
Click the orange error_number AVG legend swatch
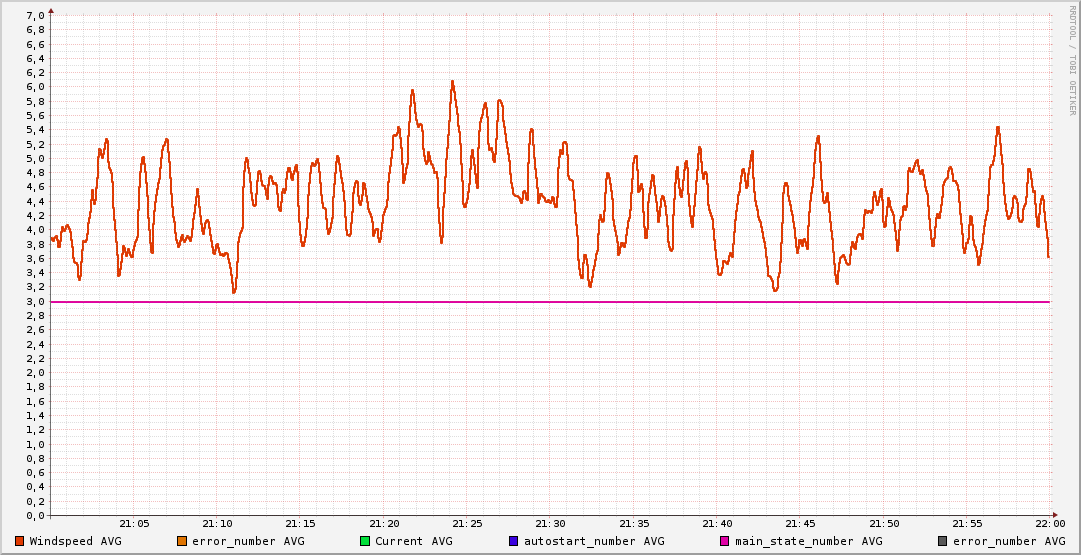click(181, 541)
